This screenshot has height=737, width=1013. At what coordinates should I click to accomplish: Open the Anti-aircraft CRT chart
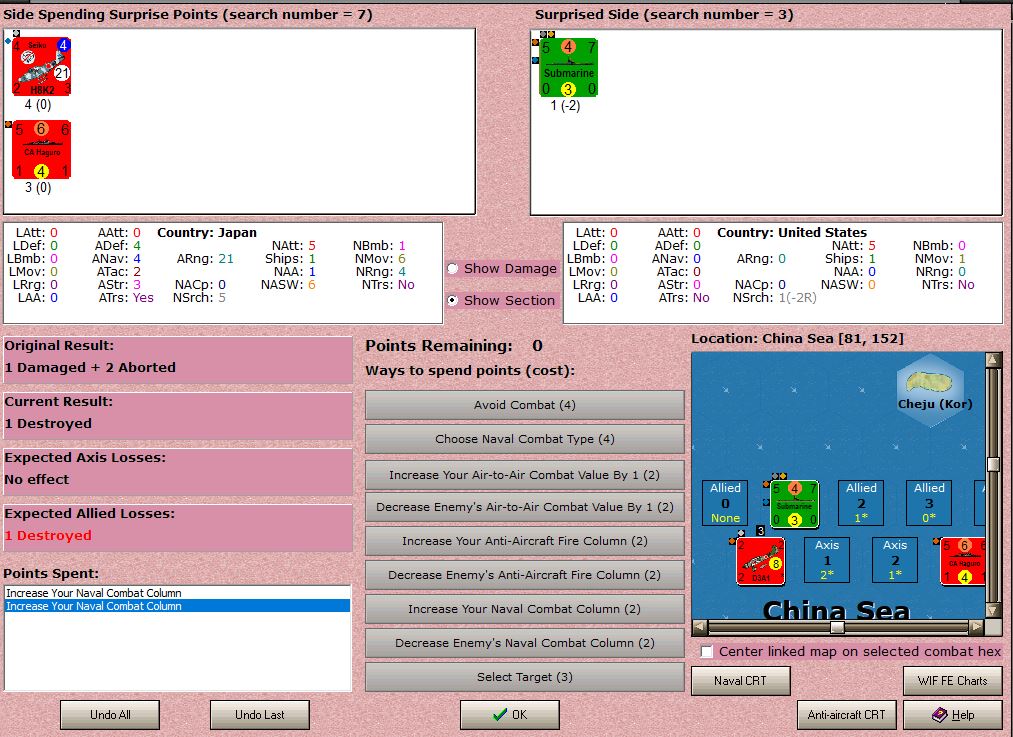click(846, 715)
